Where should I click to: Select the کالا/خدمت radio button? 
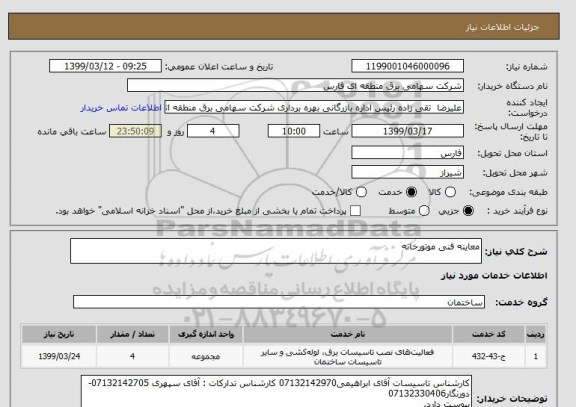tap(361, 192)
